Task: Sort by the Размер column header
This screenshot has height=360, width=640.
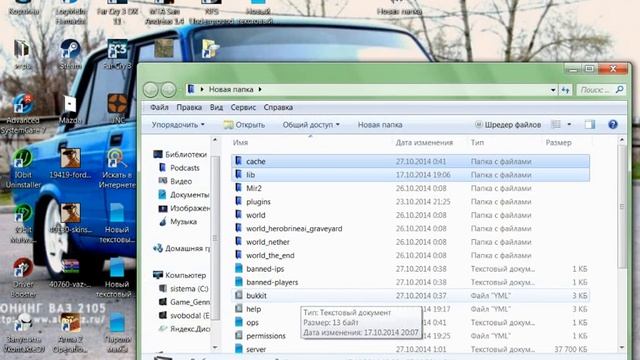Action: tap(558, 142)
